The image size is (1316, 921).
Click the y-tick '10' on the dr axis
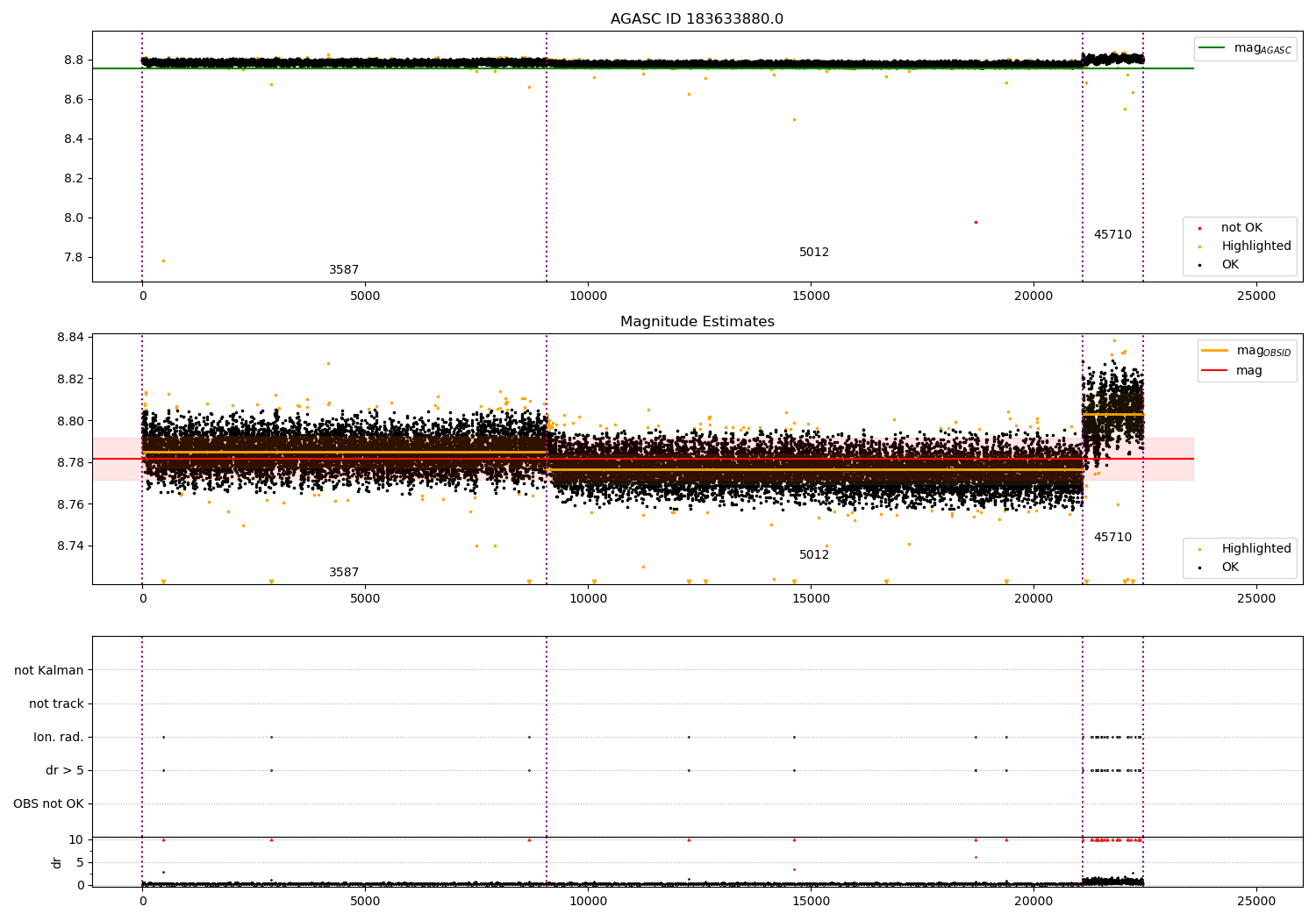pos(76,839)
